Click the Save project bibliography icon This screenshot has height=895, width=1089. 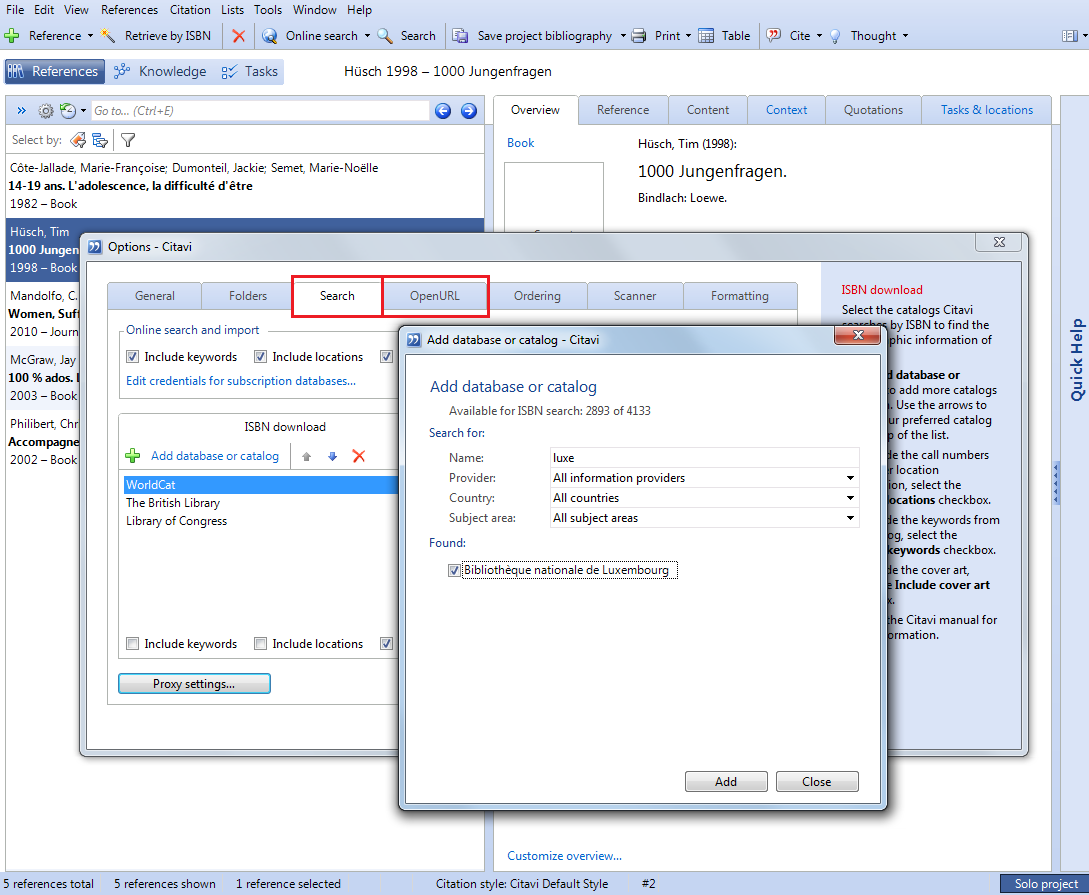click(460, 35)
